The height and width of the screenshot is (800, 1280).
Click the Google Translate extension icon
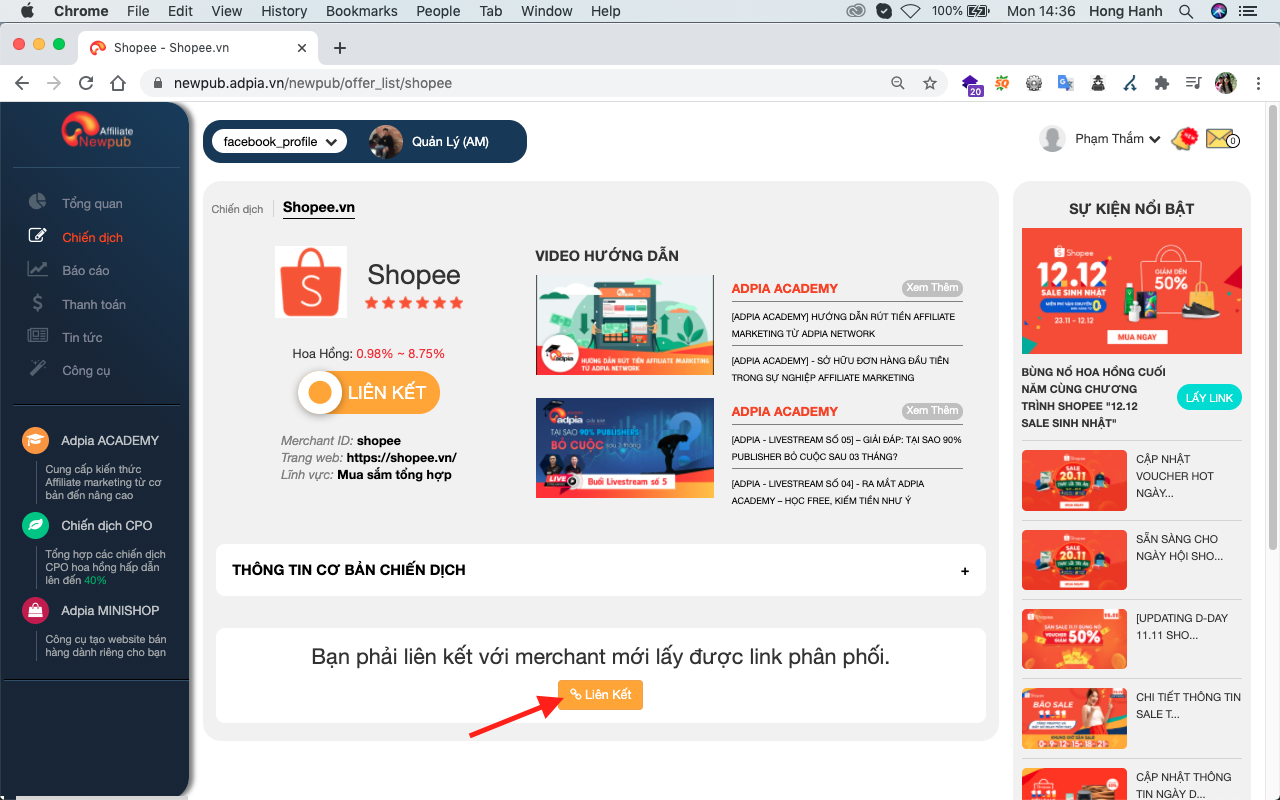(1066, 83)
